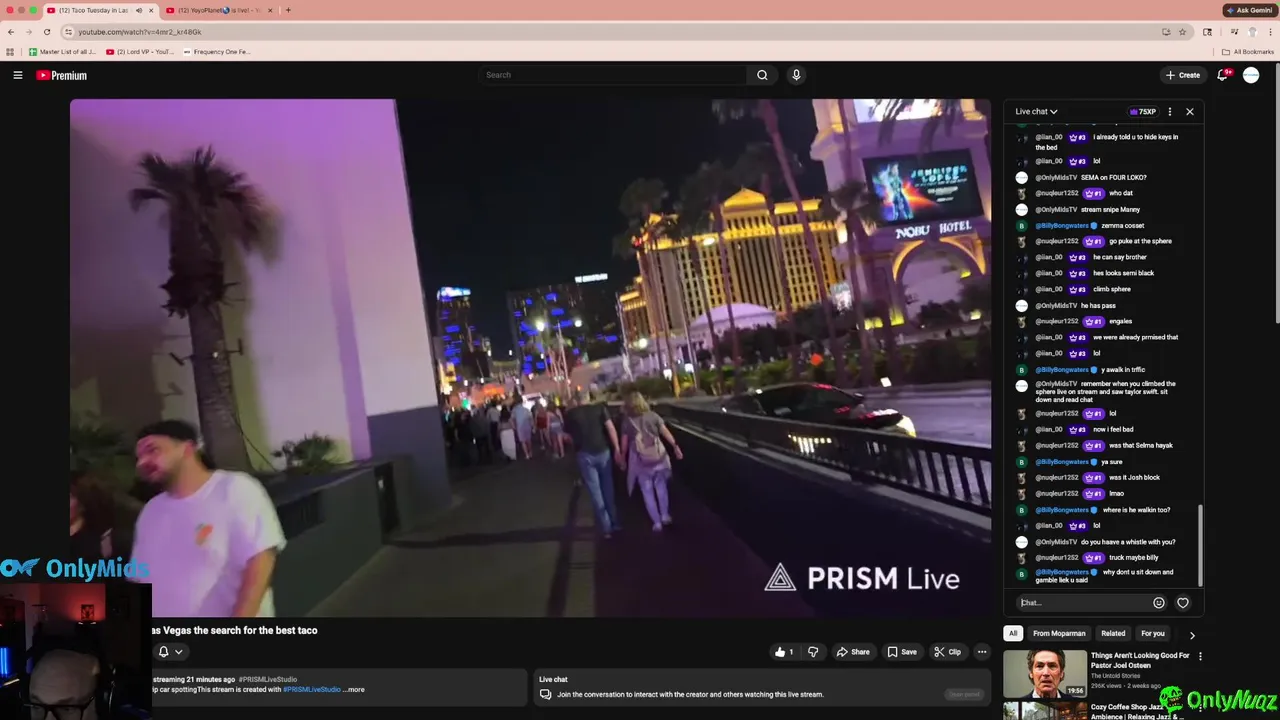Screen dimensions: 1280x720
Task: Open Chrome three-dot menu
Action: [x=1270, y=32]
